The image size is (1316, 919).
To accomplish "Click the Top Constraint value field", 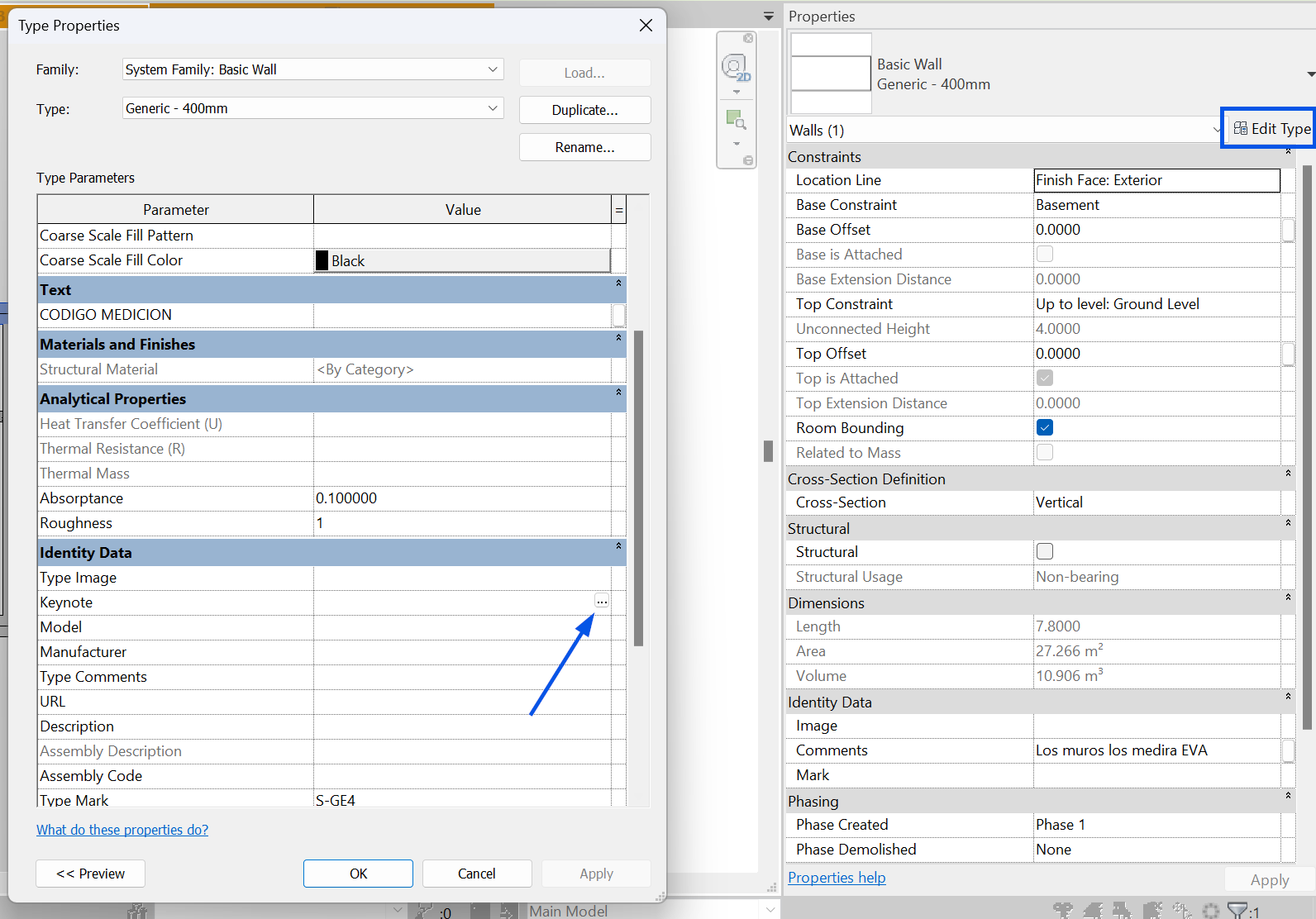I will coord(1157,304).
